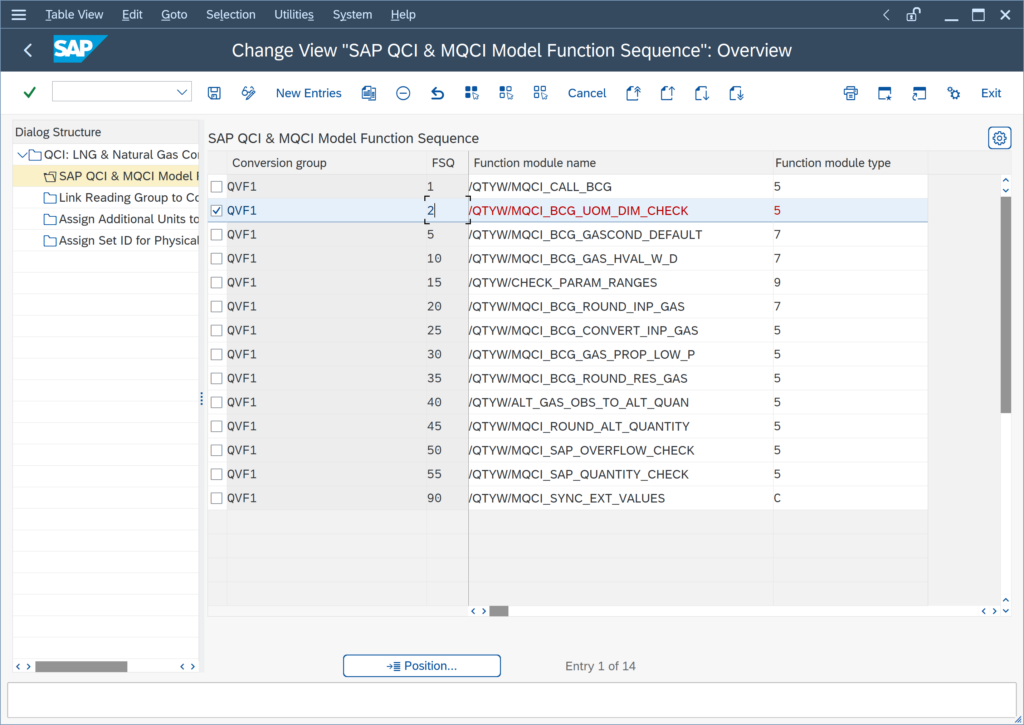Click the table vertical scrollbar thumb
This screenshot has width=1024, height=725.
pos(1006,304)
